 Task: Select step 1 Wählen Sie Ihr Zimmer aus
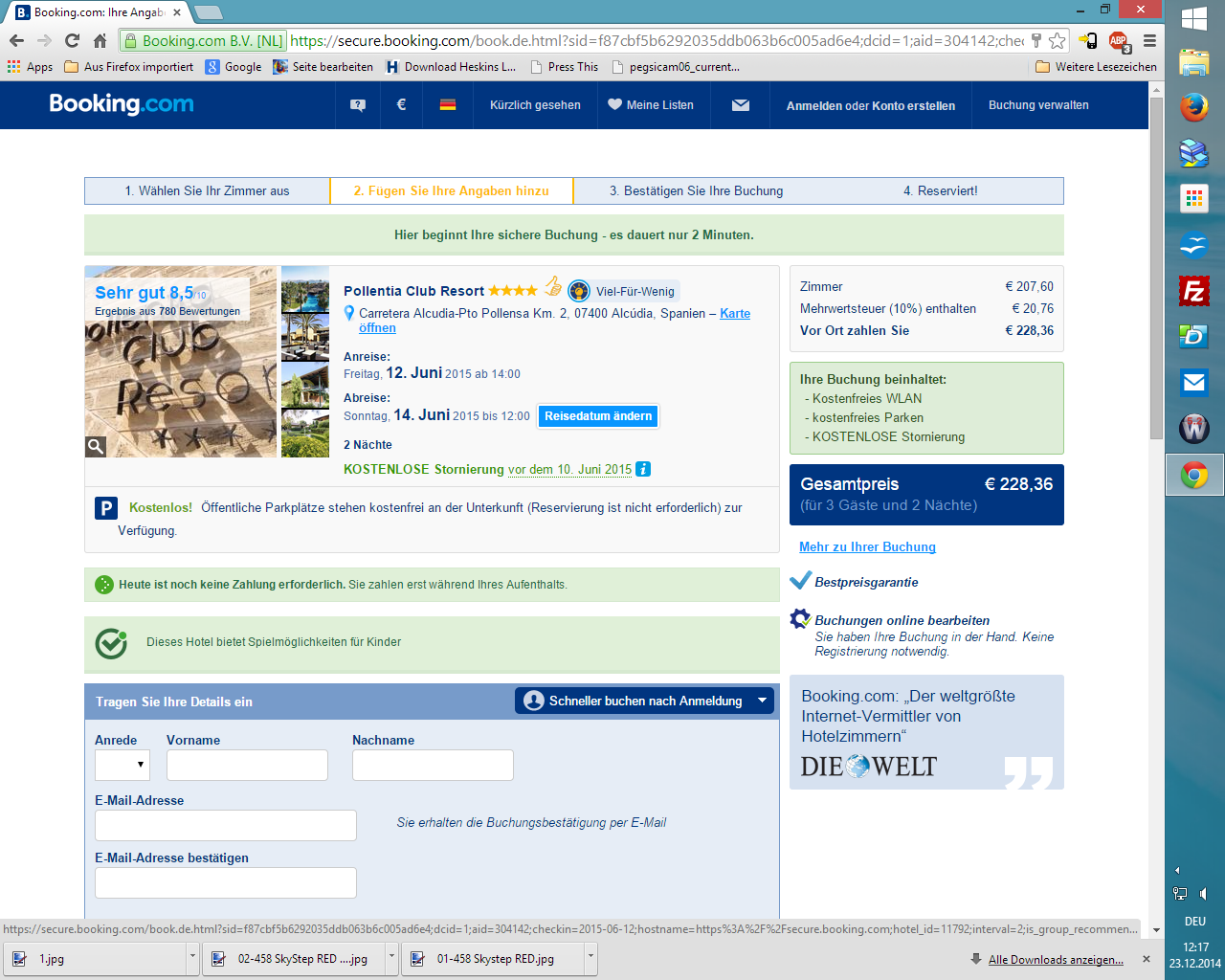(207, 190)
